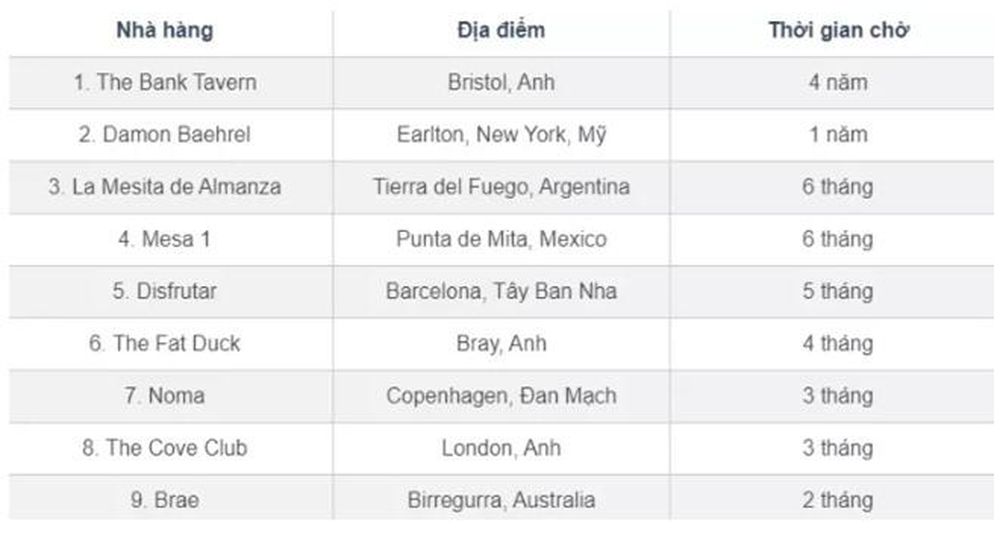
Task: Click the wait time '2 tháng'
Action: [838, 500]
